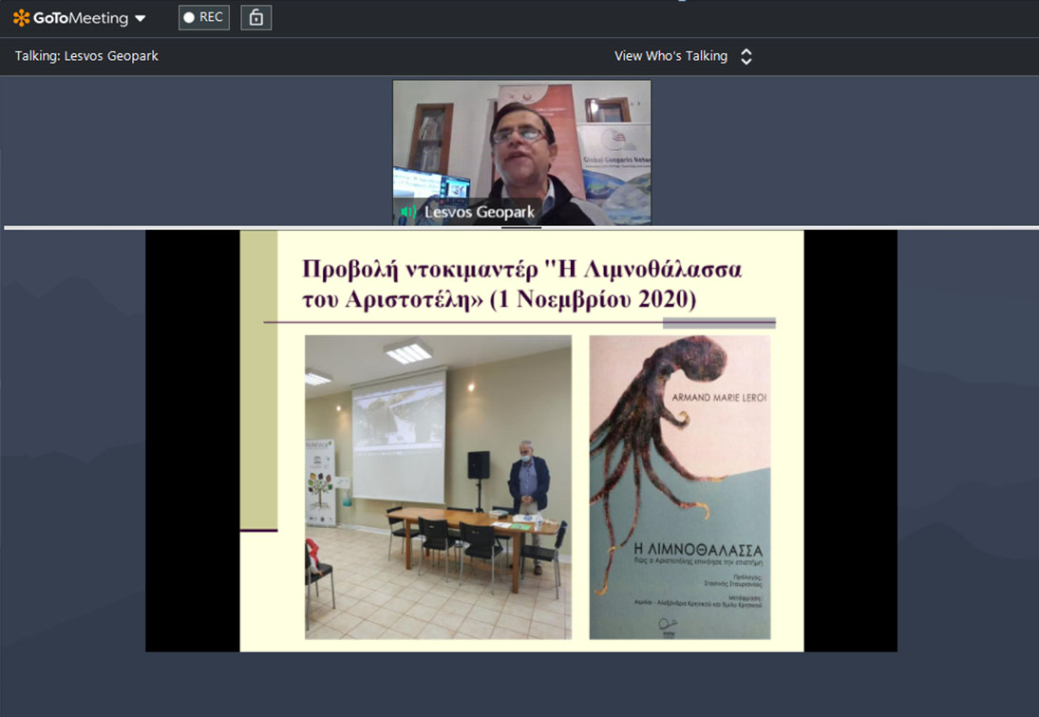Click the GoToMeeting daisy logo icon
Screen dimensions: 1039x717
pos(21,18)
